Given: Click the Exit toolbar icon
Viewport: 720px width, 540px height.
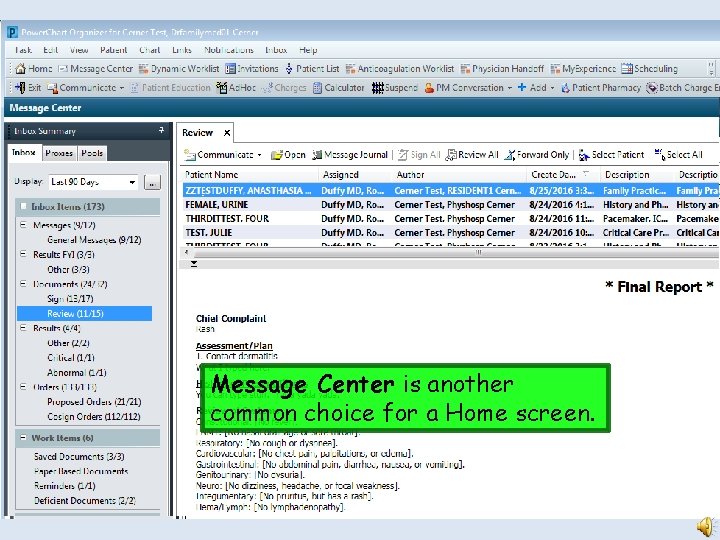Looking at the screenshot, I should point(28,88).
